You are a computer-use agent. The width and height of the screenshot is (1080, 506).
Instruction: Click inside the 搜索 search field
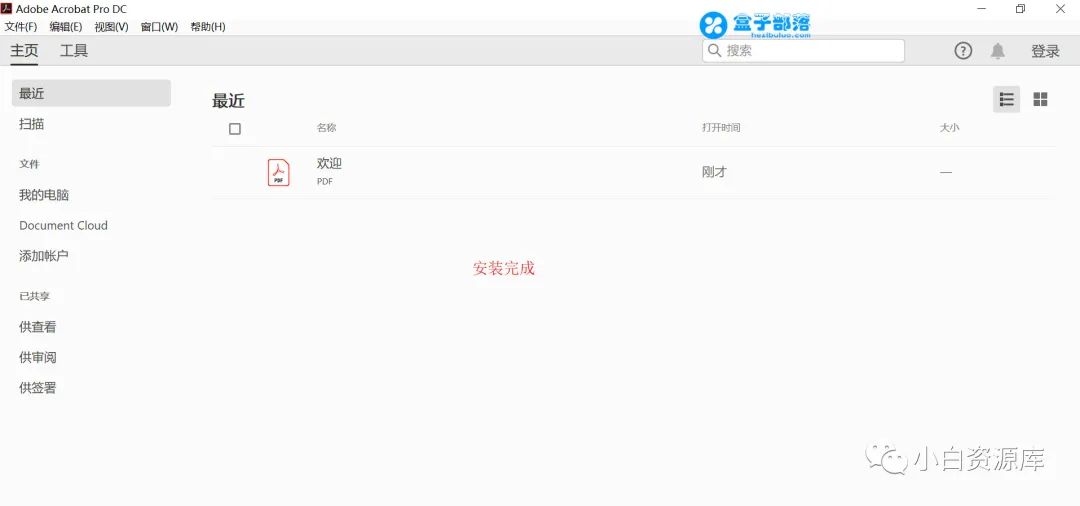click(803, 50)
